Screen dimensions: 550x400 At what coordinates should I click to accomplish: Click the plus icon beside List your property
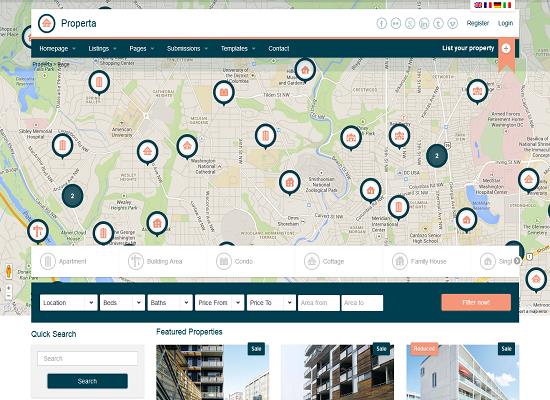click(506, 48)
